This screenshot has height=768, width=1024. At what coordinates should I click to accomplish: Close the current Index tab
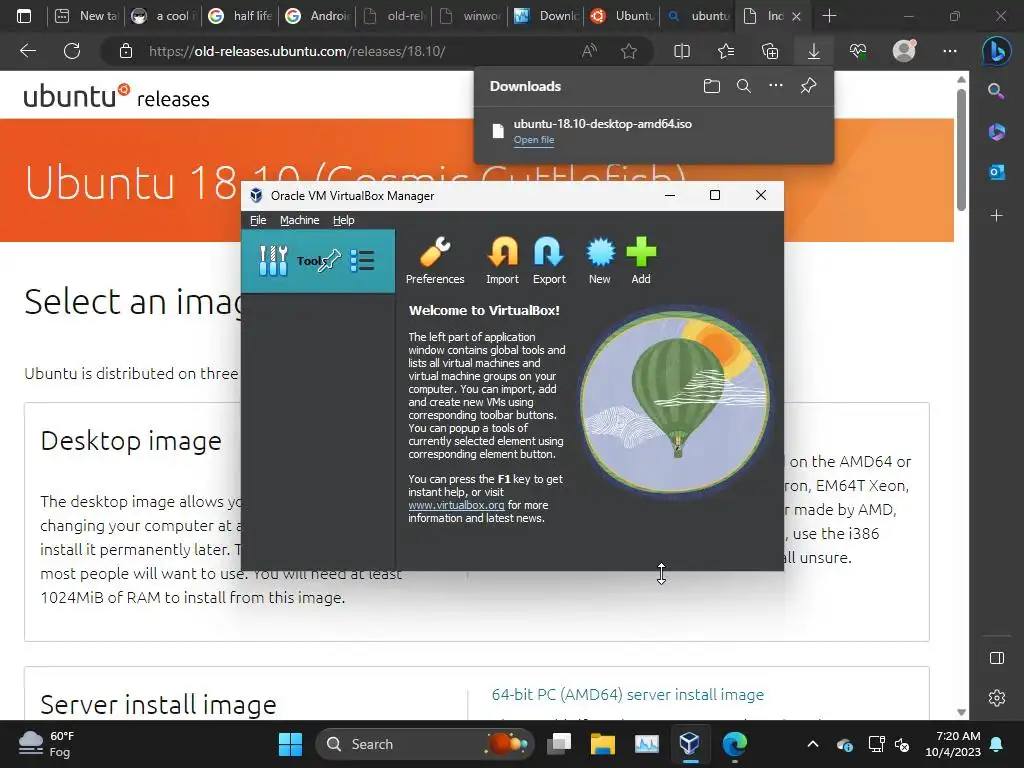(x=796, y=16)
